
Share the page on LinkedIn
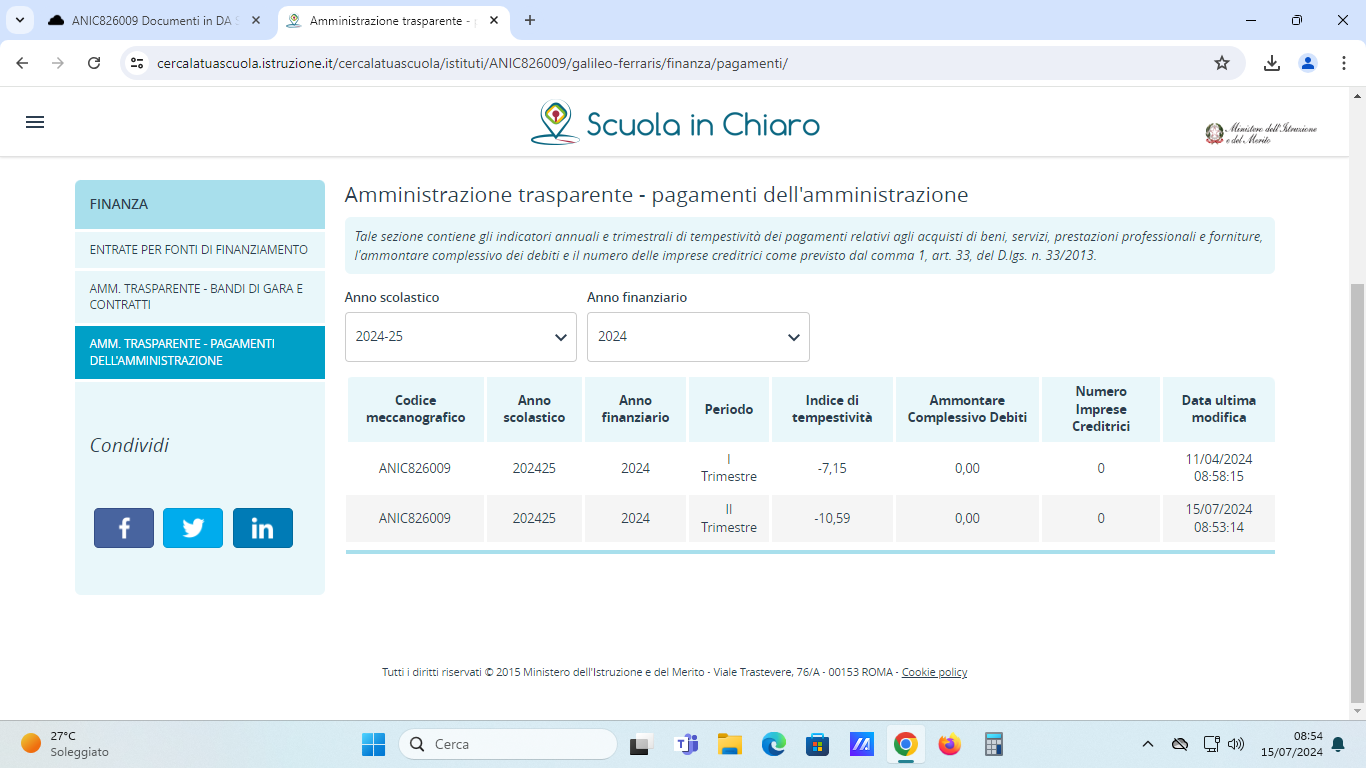pos(262,528)
